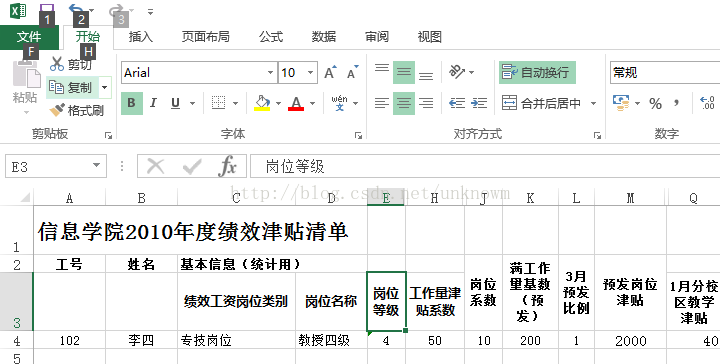This screenshot has height=364, width=720.
Task: Click the percent style icon
Action: [x=655, y=104]
